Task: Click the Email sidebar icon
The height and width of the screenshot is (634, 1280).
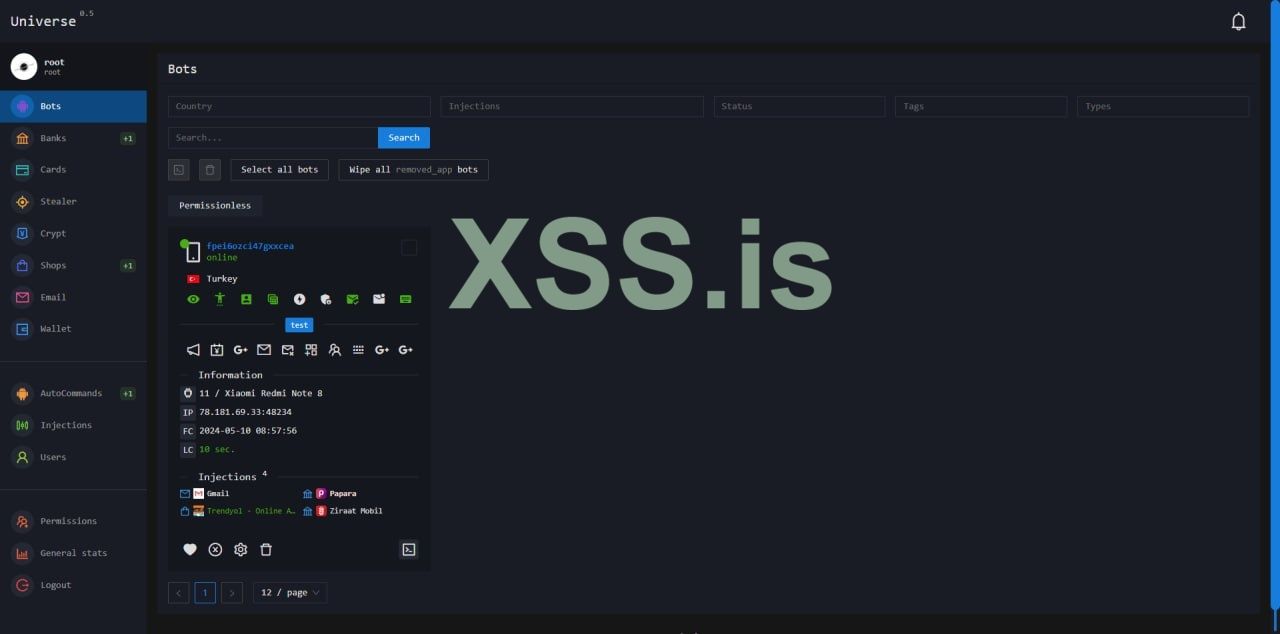Action: click(22, 297)
